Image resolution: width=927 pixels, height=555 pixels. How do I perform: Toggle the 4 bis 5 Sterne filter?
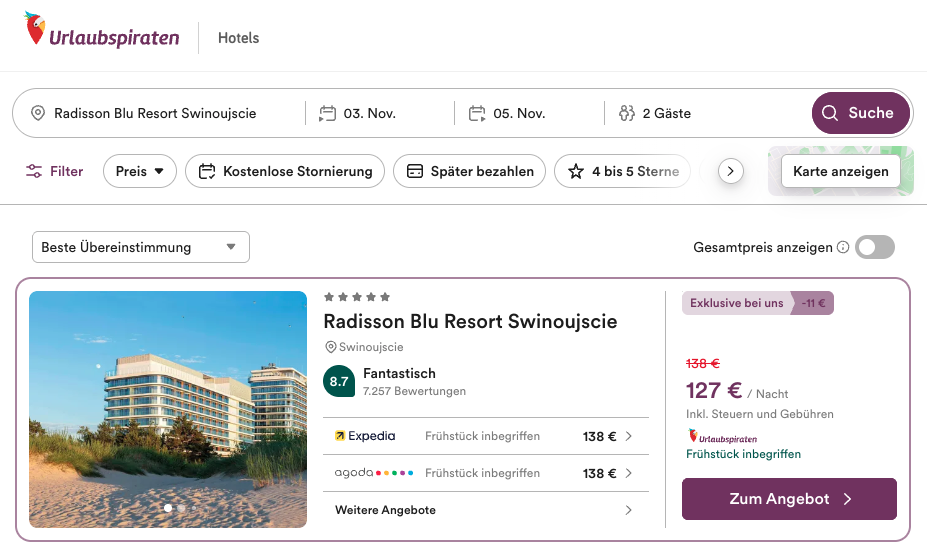click(623, 171)
